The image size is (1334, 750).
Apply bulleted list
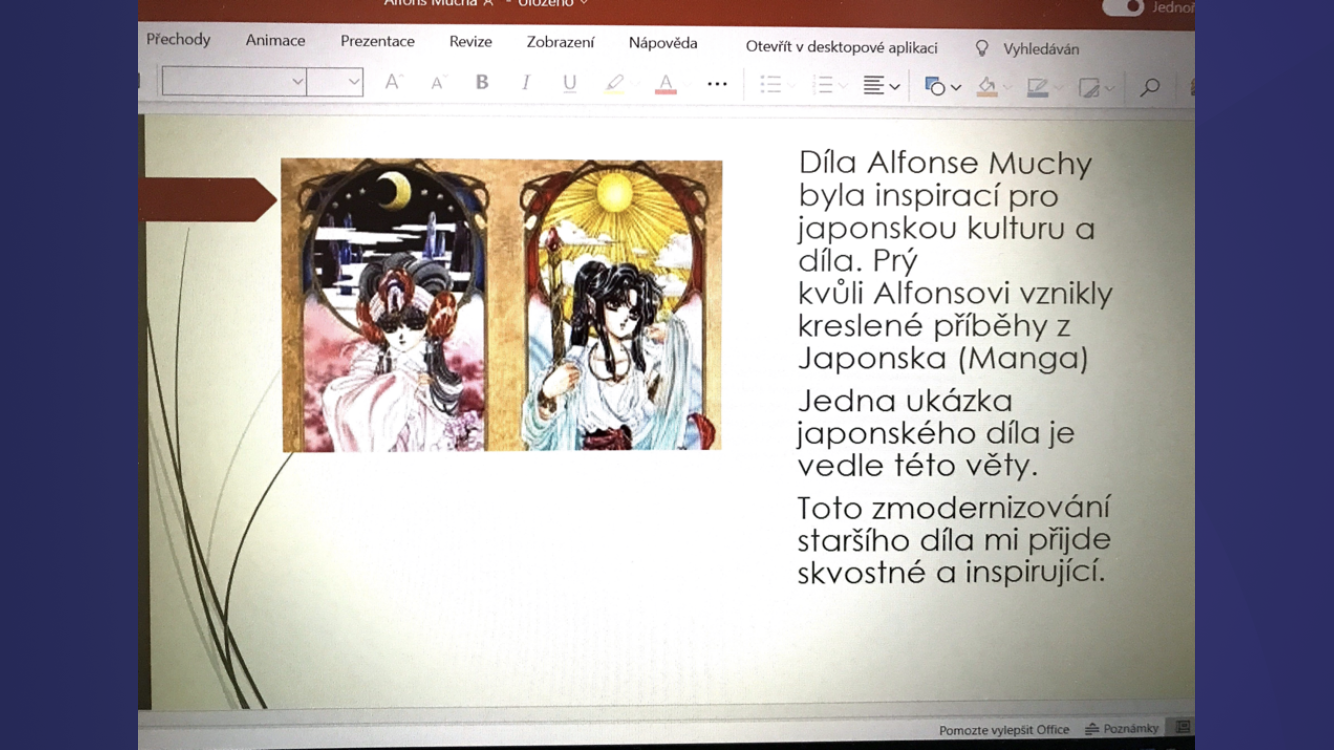tap(770, 85)
